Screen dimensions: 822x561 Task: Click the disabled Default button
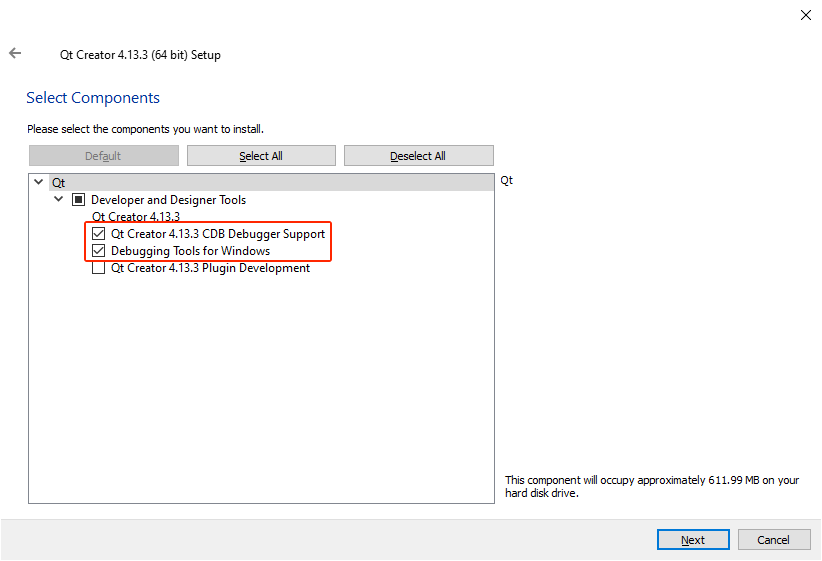[104, 156]
